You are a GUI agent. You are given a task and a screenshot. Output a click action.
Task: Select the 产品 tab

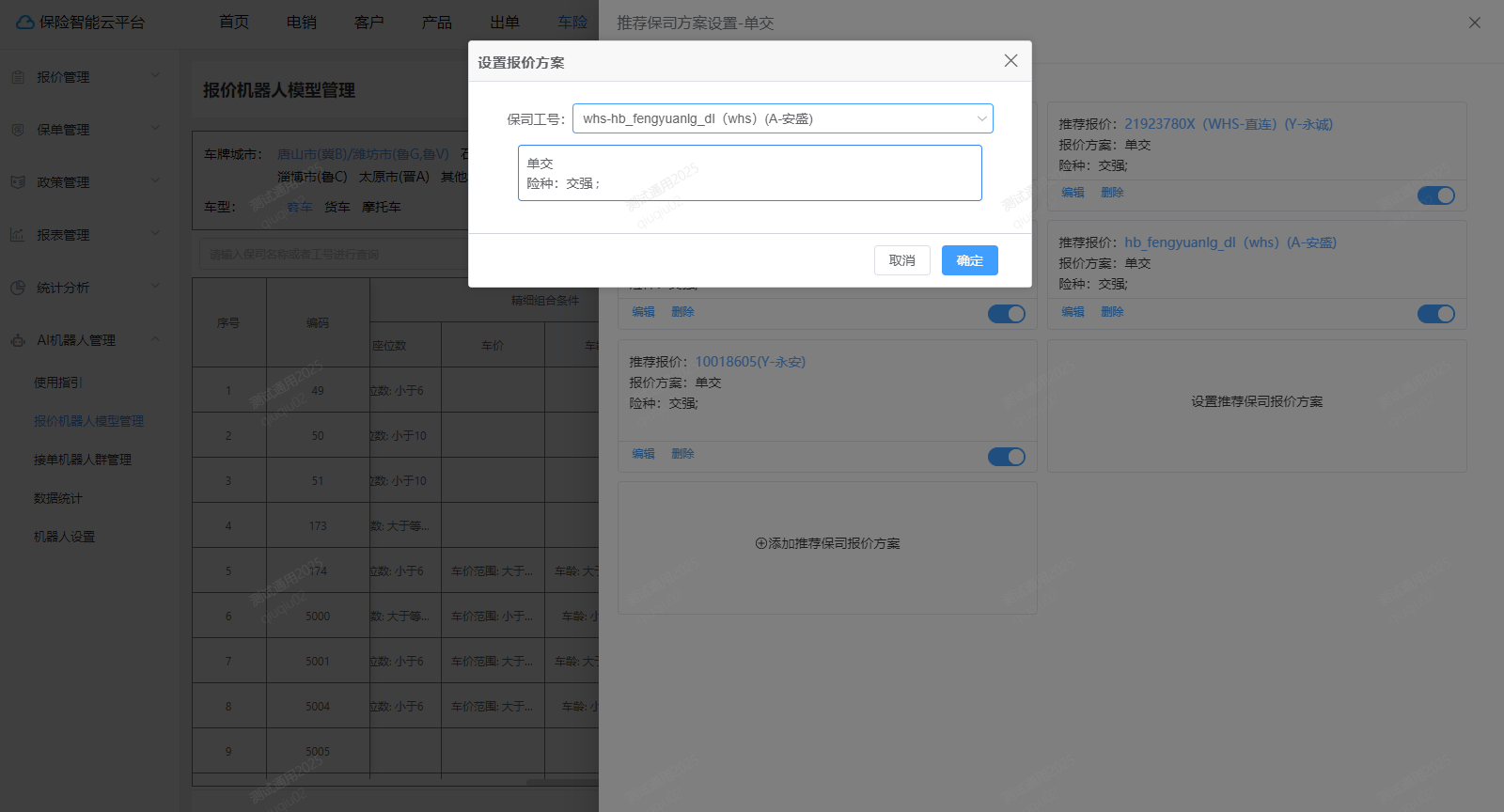[x=437, y=23]
